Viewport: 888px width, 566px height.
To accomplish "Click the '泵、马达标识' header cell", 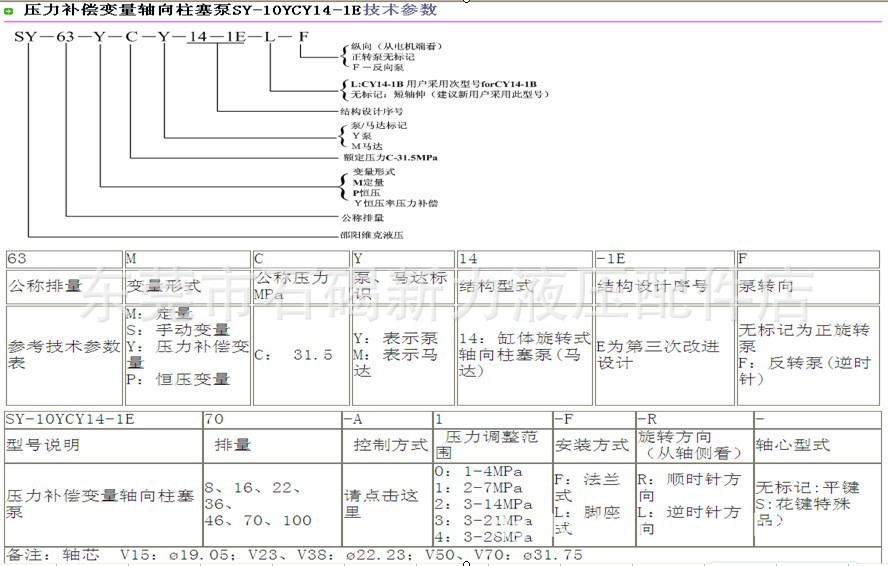I will pos(403,286).
